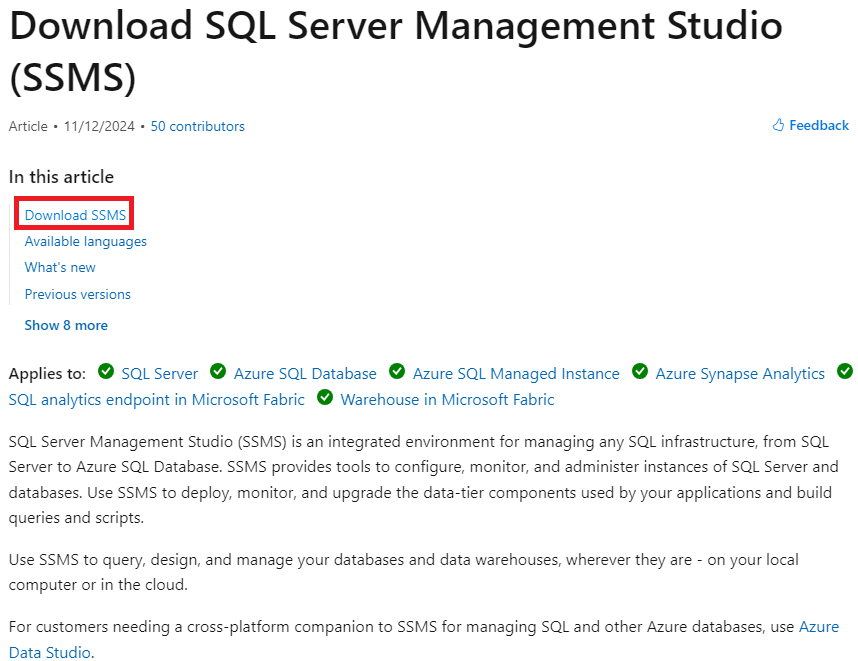Expand the Show 8 more outline entries
The width and height of the screenshot is (858, 661).
point(66,324)
